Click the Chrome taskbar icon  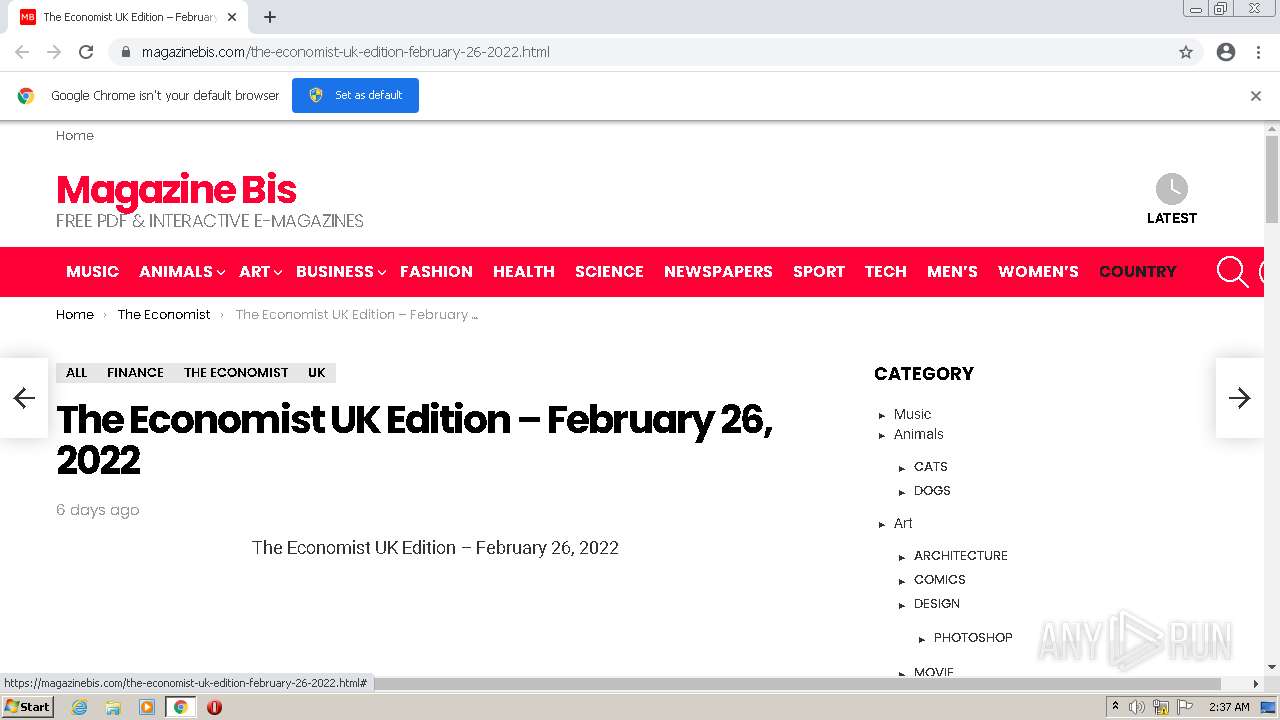click(x=181, y=707)
